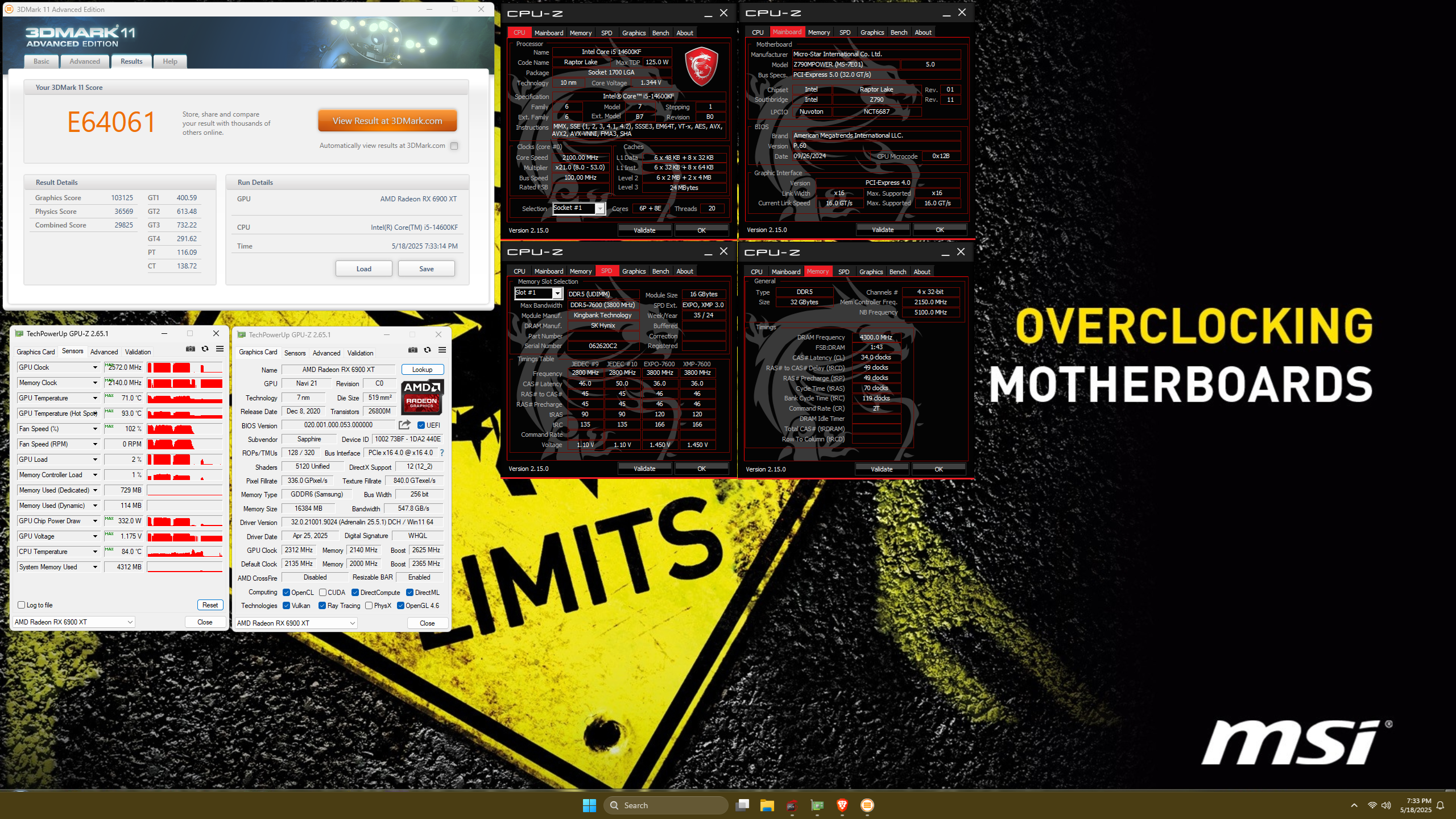
Task: Click Memory Clock sensor graph
Action: [185, 383]
